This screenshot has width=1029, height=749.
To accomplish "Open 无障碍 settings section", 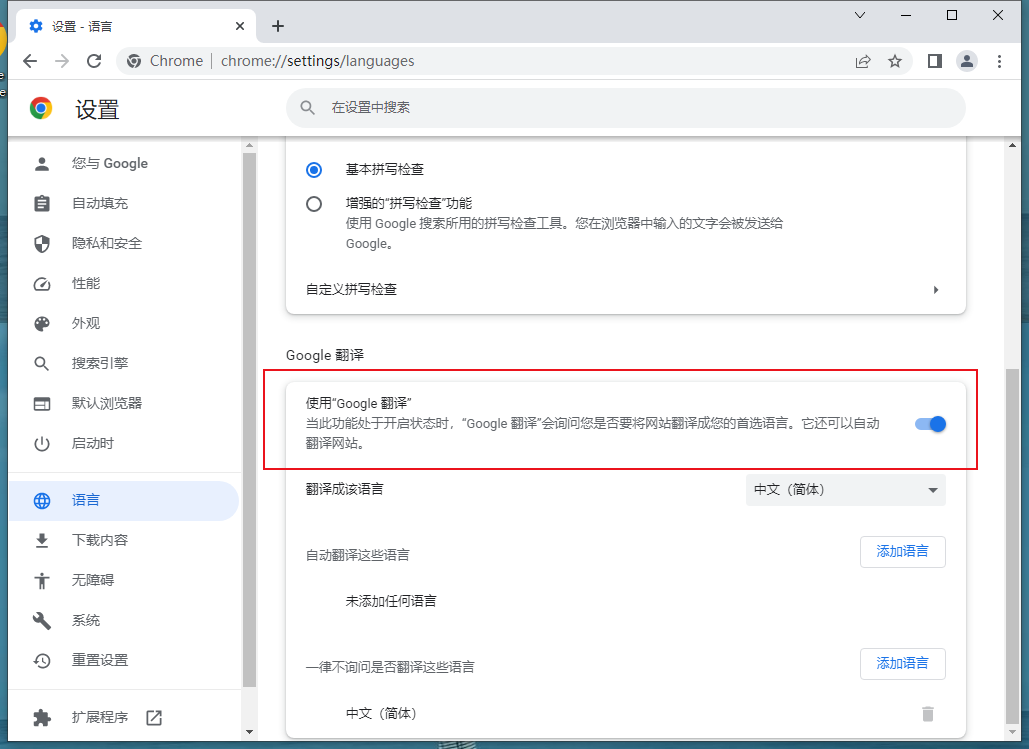I will click(125, 580).
